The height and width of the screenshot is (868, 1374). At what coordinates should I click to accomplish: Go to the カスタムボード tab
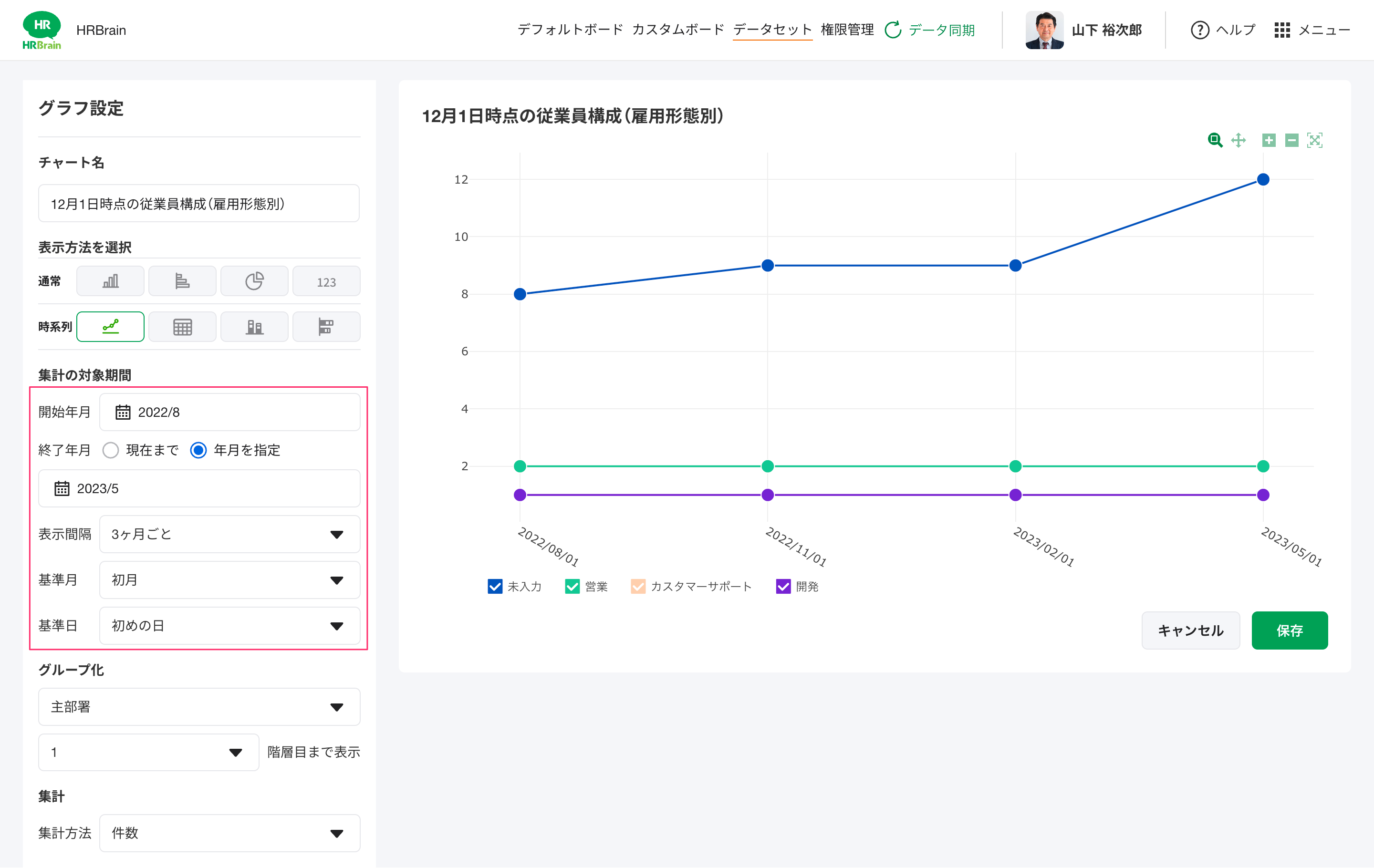677,30
